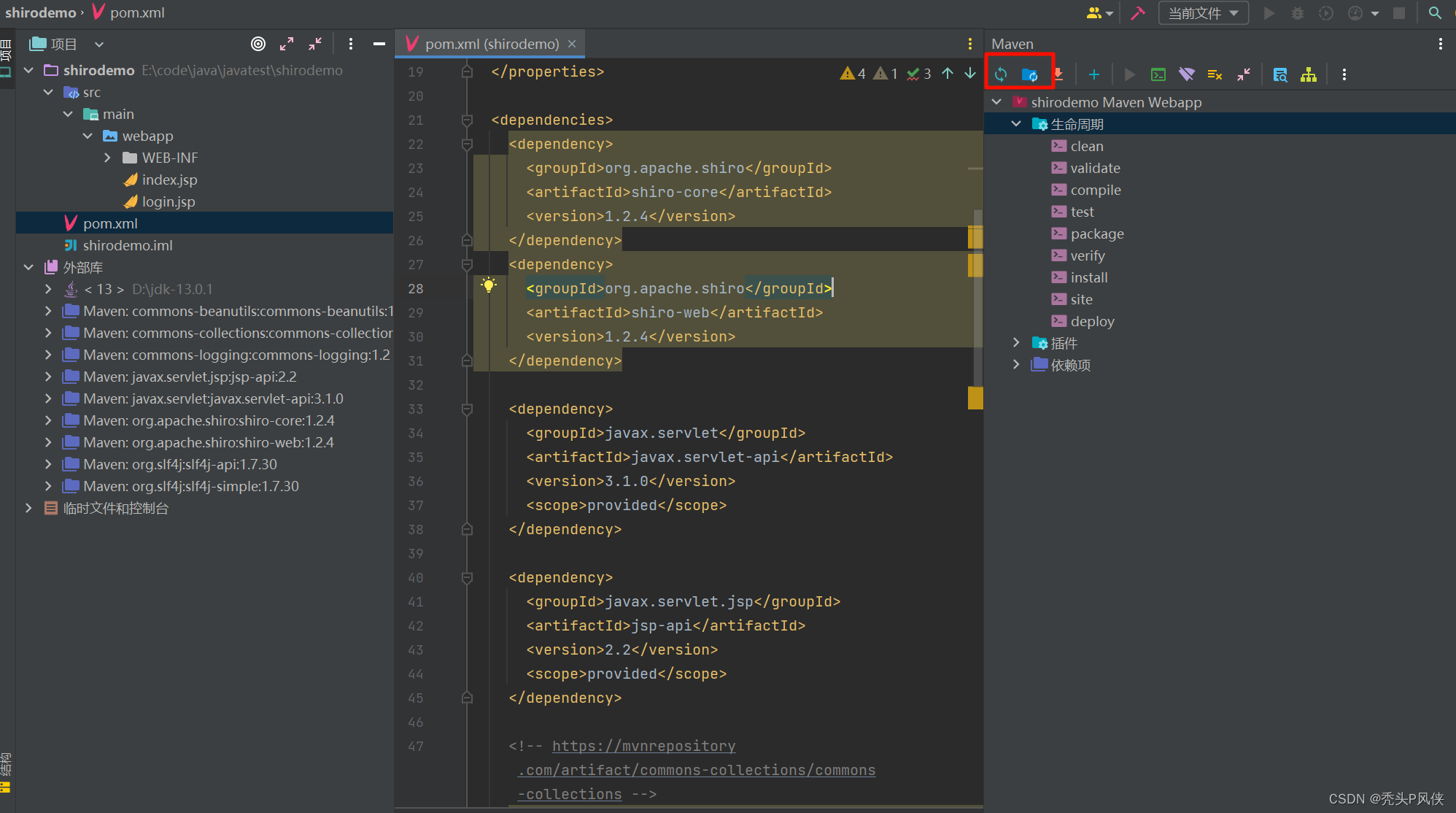Expand the 插件 node in Maven
The image size is (1456, 813).
pos(1016,343)
